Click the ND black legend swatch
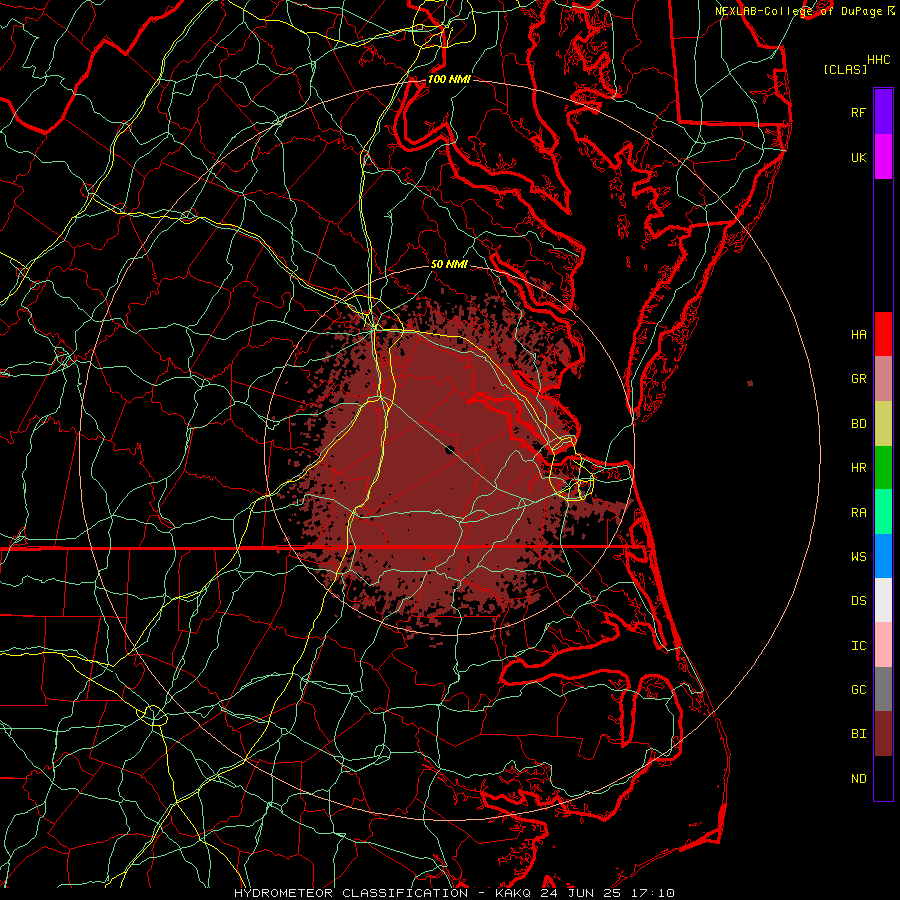 pos(883,778)
